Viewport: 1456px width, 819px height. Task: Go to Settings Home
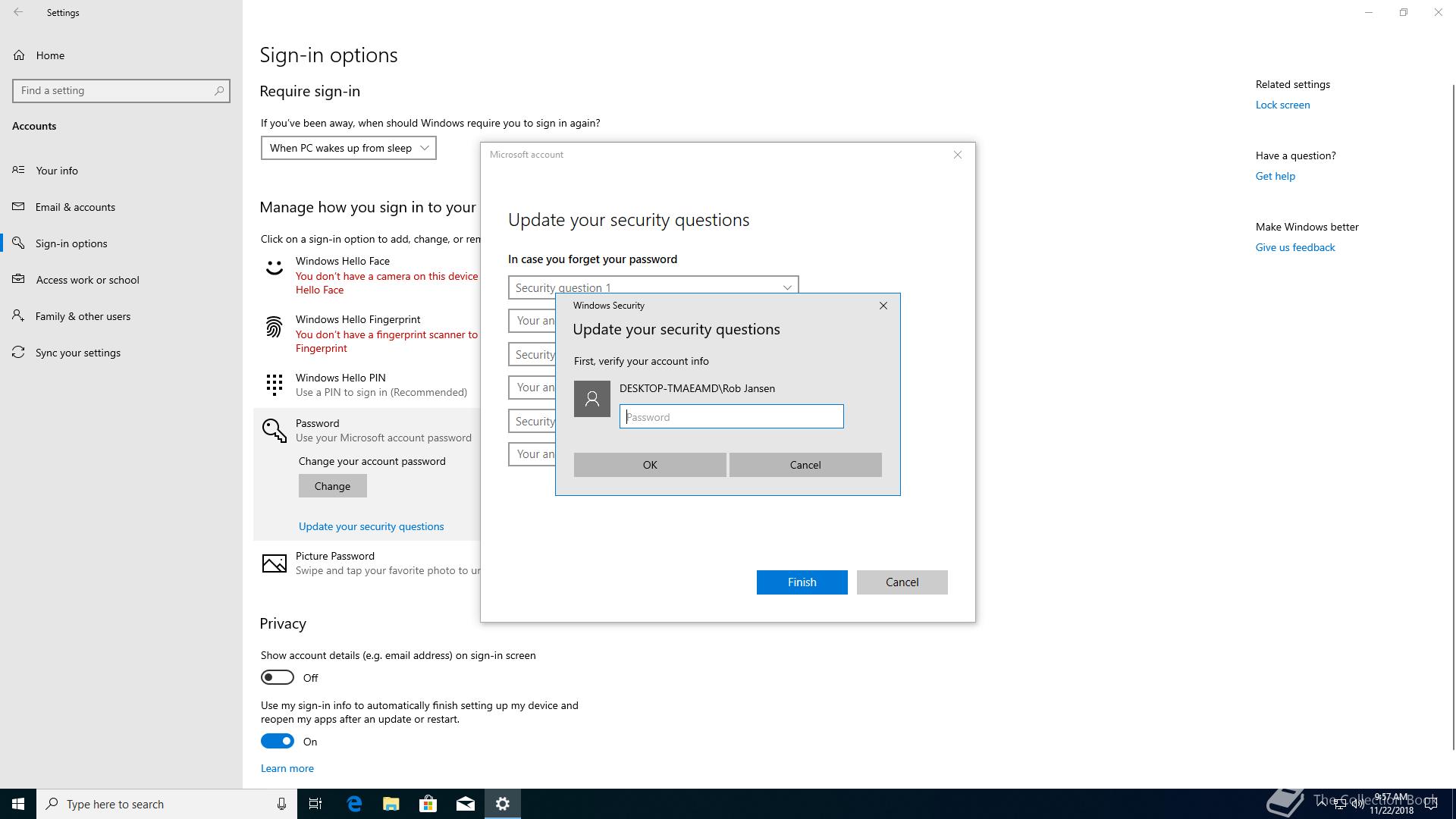tap(50, 55)
